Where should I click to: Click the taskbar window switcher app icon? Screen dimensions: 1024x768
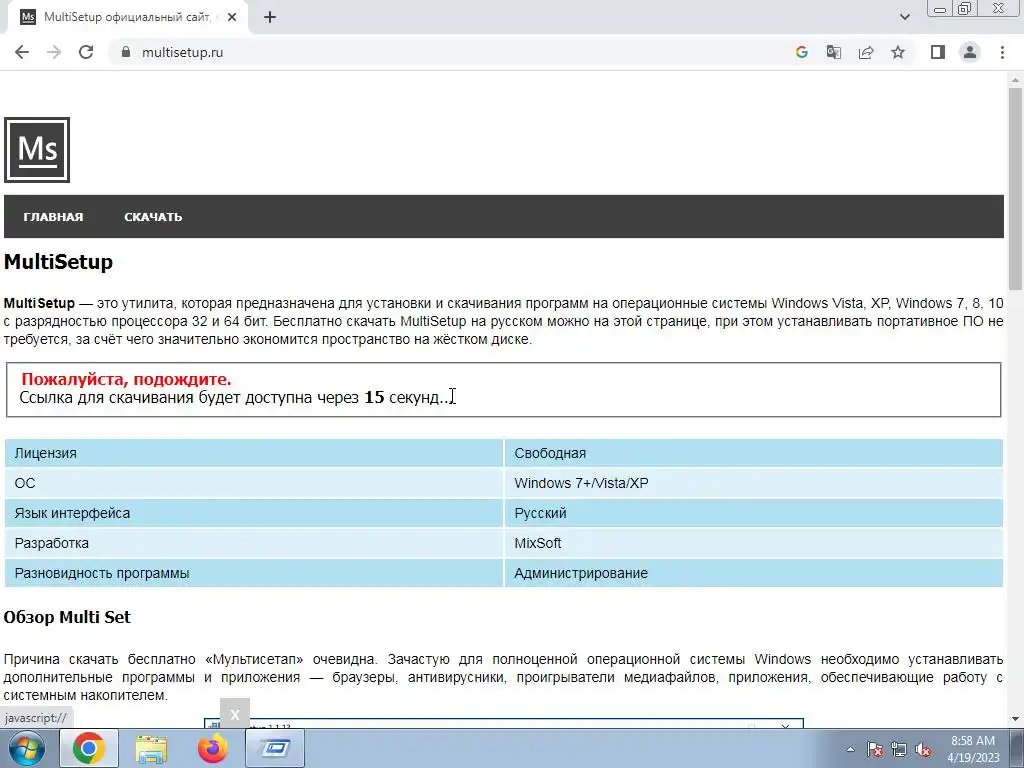274,748
